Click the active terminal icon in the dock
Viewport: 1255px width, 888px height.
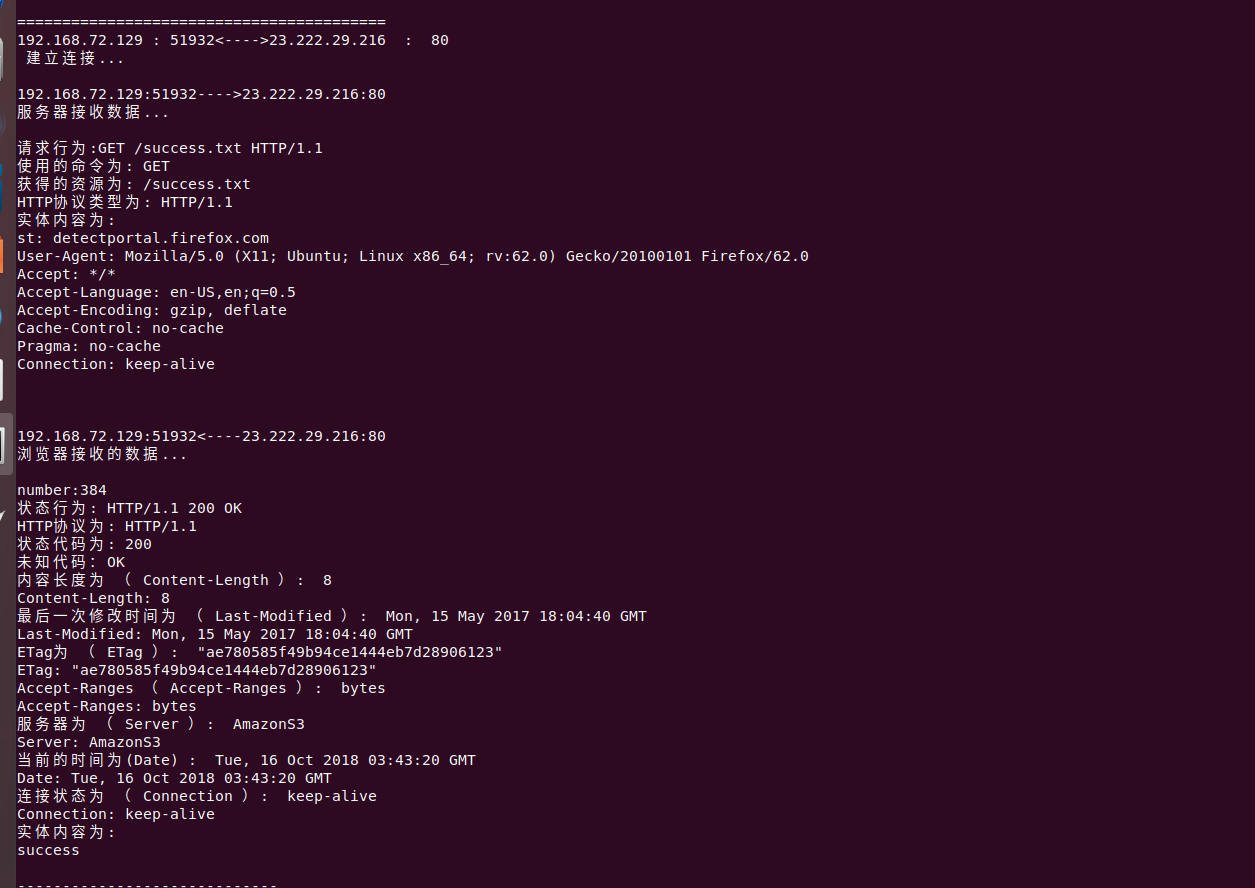(5, 443)
